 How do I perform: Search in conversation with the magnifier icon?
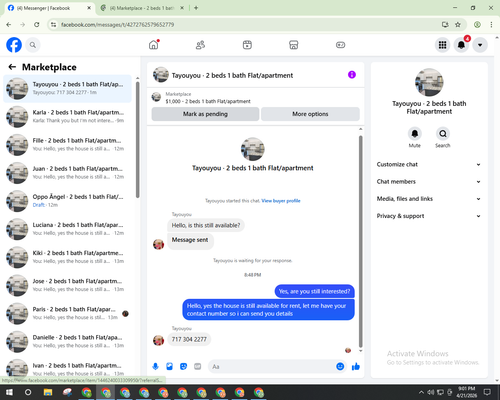(443, 134)
